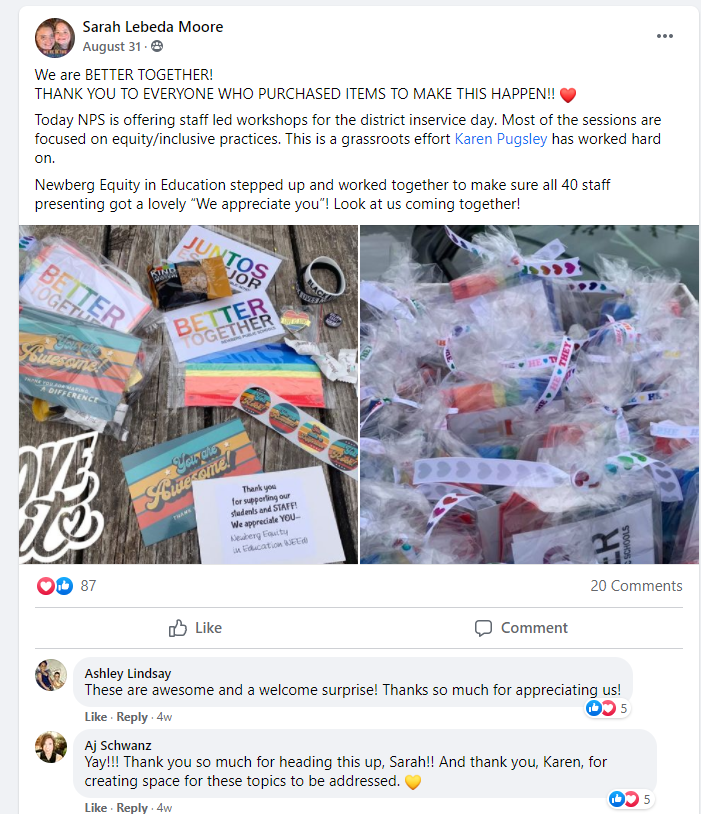
Task: Click the thumbs-up Like icon under post
Action: (178, 628)
